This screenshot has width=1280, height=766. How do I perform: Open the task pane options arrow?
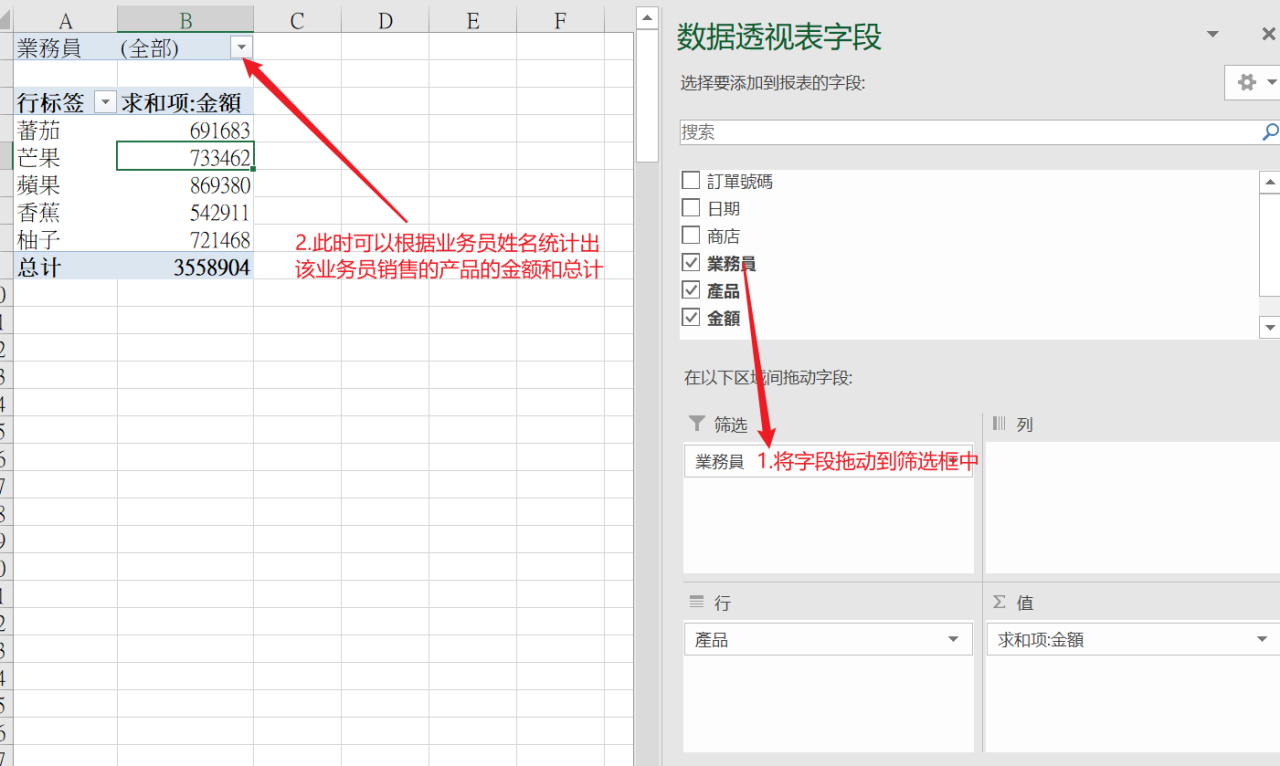click(x=1213, y=35)
